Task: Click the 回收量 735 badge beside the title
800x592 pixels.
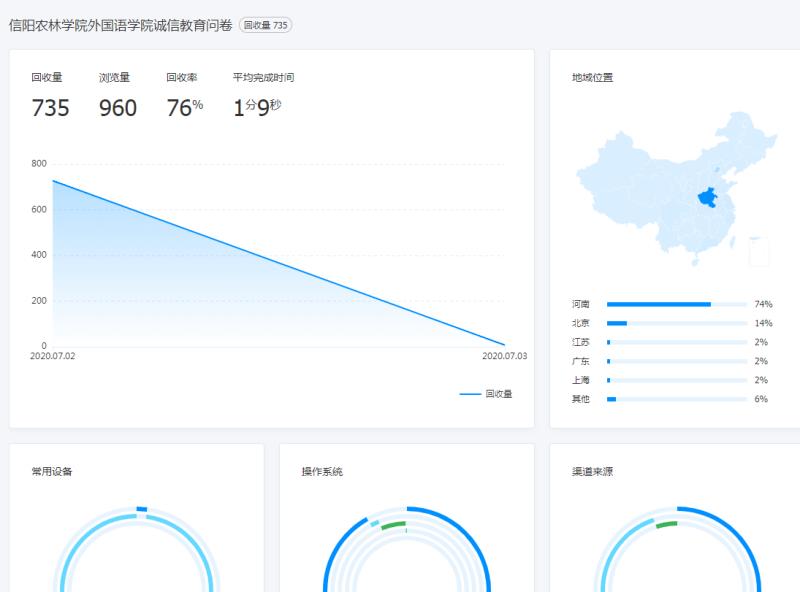Action: (x=266, y=25)
